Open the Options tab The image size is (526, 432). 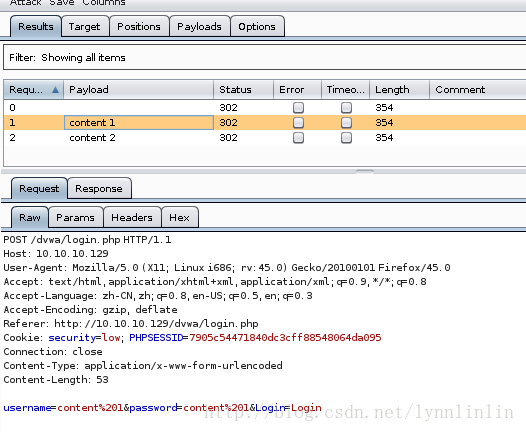click(257, 26)
